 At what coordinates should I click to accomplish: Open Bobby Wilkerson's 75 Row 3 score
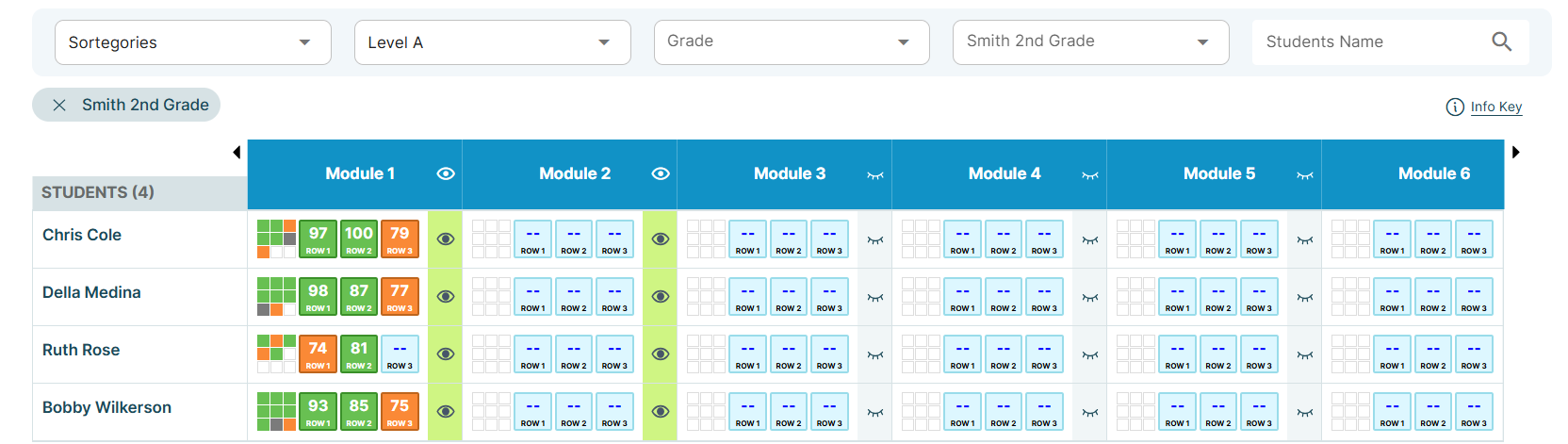point(400,411)
